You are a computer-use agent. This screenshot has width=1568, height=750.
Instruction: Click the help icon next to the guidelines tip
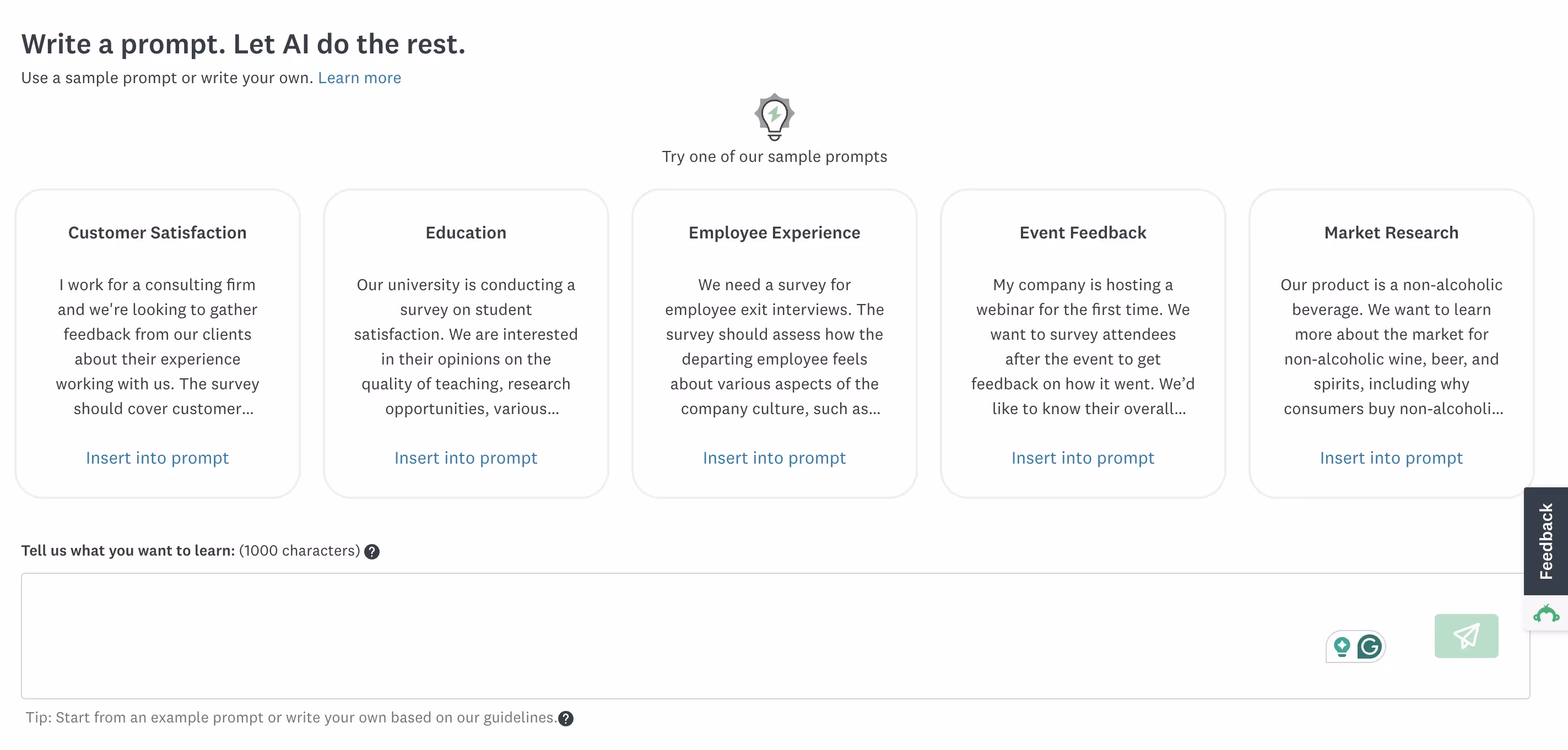click(565, 719)
